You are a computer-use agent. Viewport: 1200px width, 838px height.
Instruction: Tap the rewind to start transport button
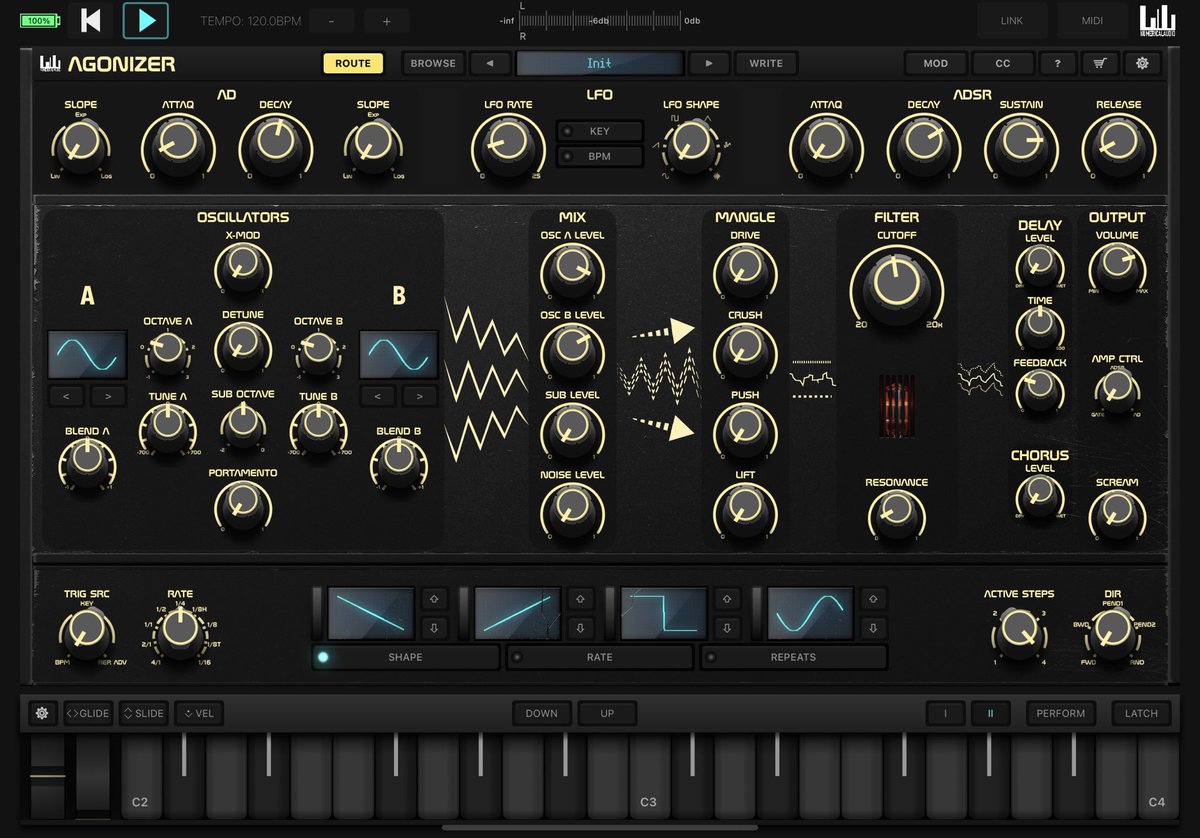pyautogui.click(x=91, y=20)
